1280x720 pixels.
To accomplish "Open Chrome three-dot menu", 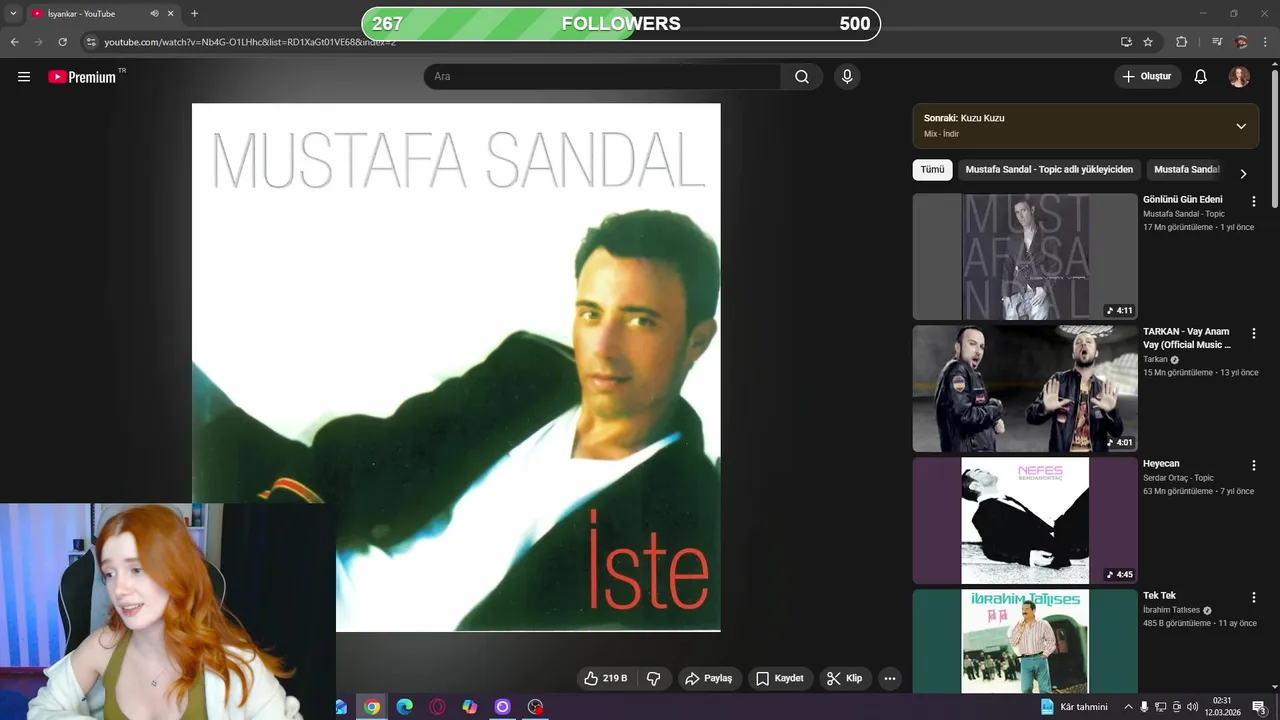I will (1266, 42).
